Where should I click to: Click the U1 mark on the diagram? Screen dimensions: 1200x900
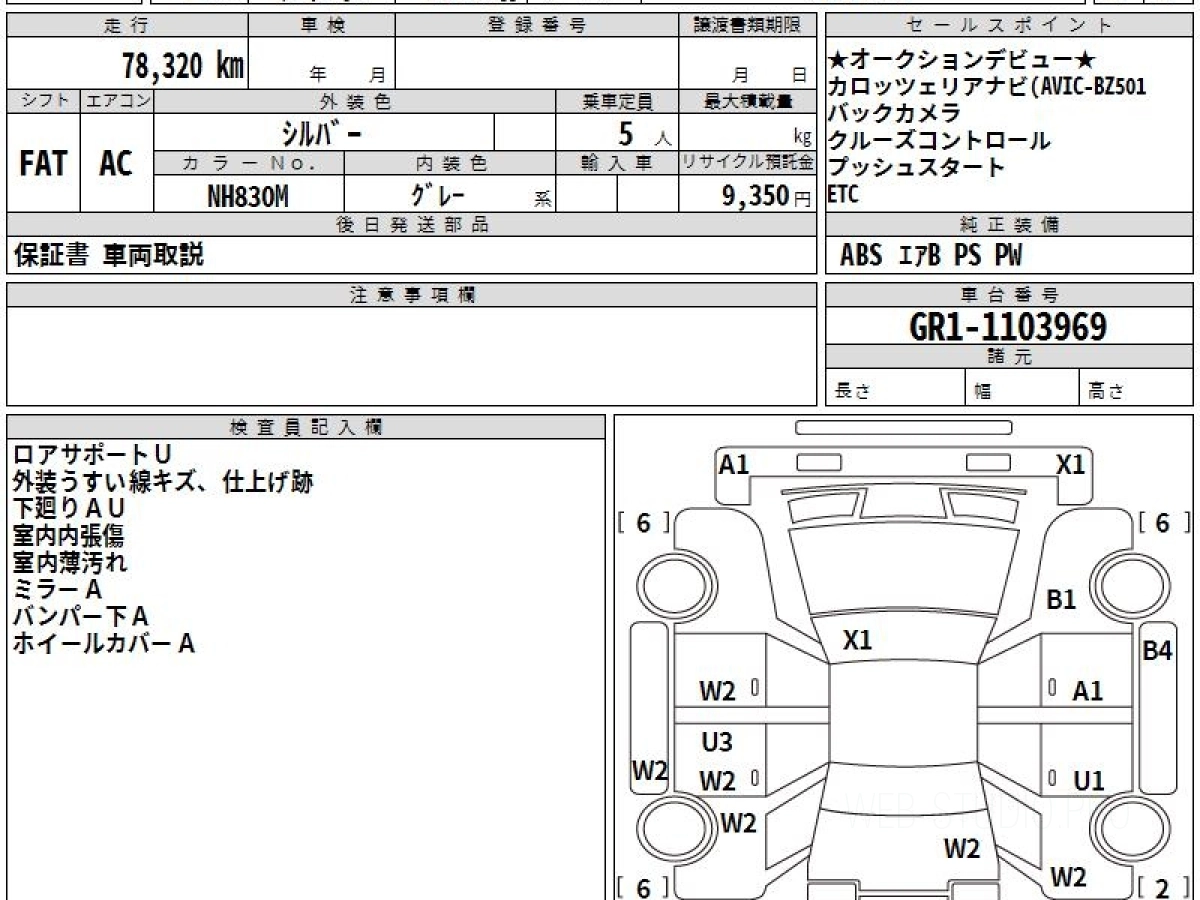click(1088, 780)
